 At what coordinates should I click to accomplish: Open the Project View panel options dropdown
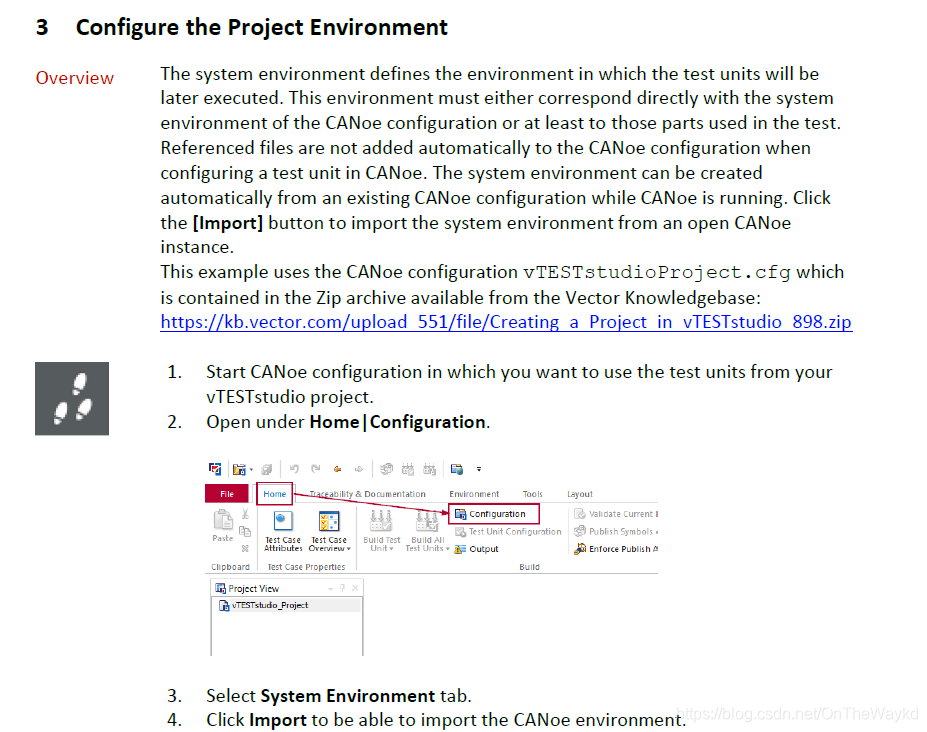[x=330, y=588]
